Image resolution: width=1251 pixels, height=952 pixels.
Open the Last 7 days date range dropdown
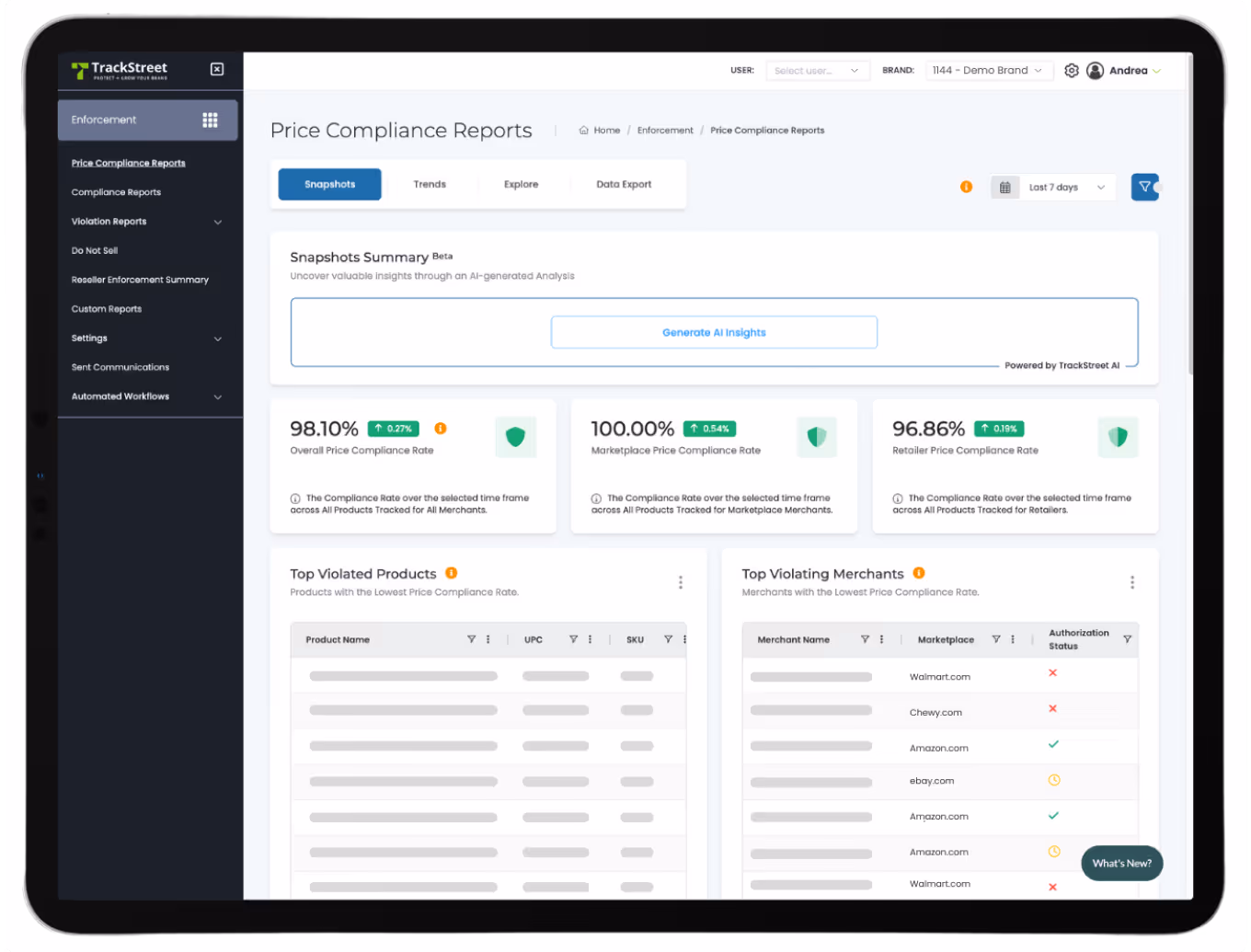1067,188
